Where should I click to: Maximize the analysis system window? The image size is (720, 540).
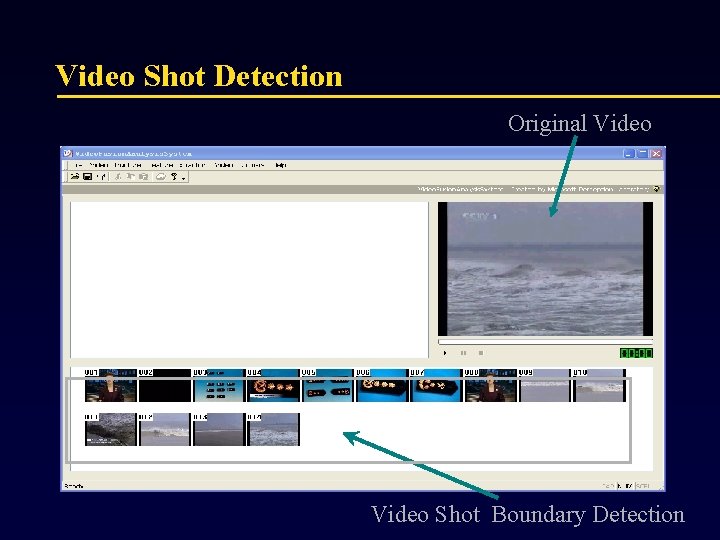click(642, 153)
